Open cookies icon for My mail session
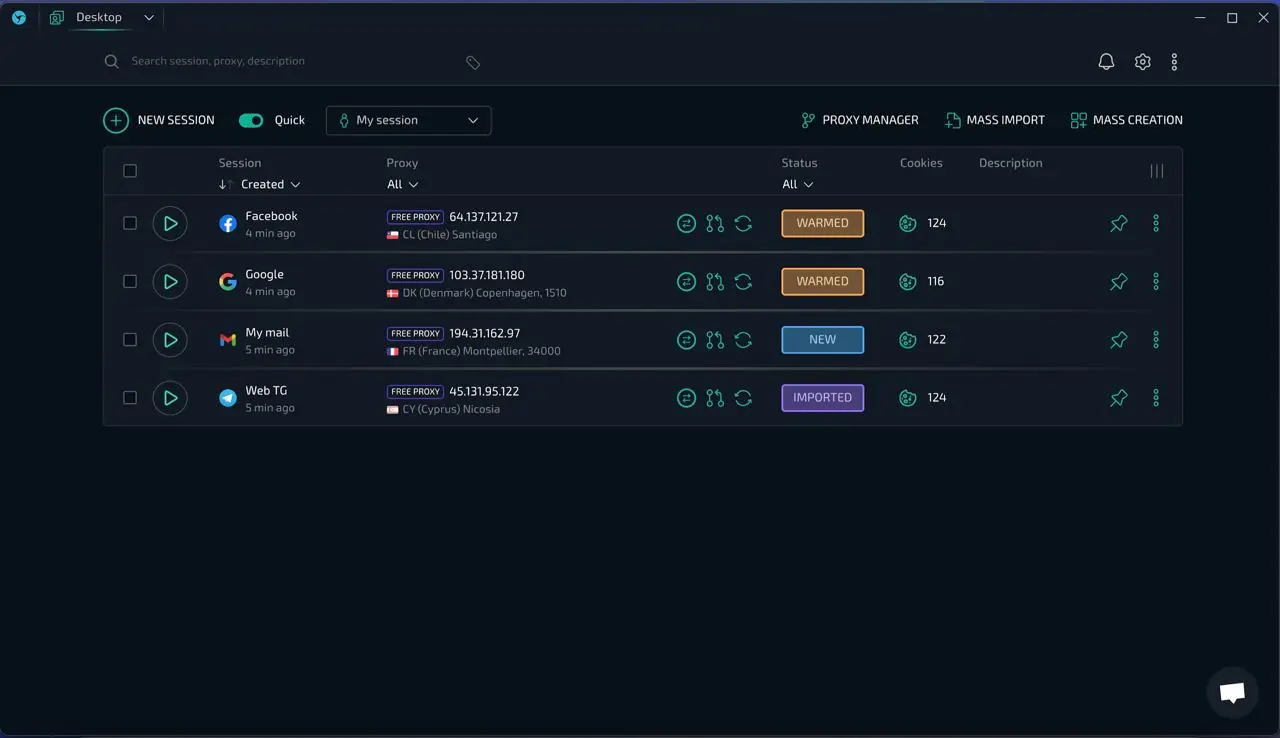 [908, 340]
